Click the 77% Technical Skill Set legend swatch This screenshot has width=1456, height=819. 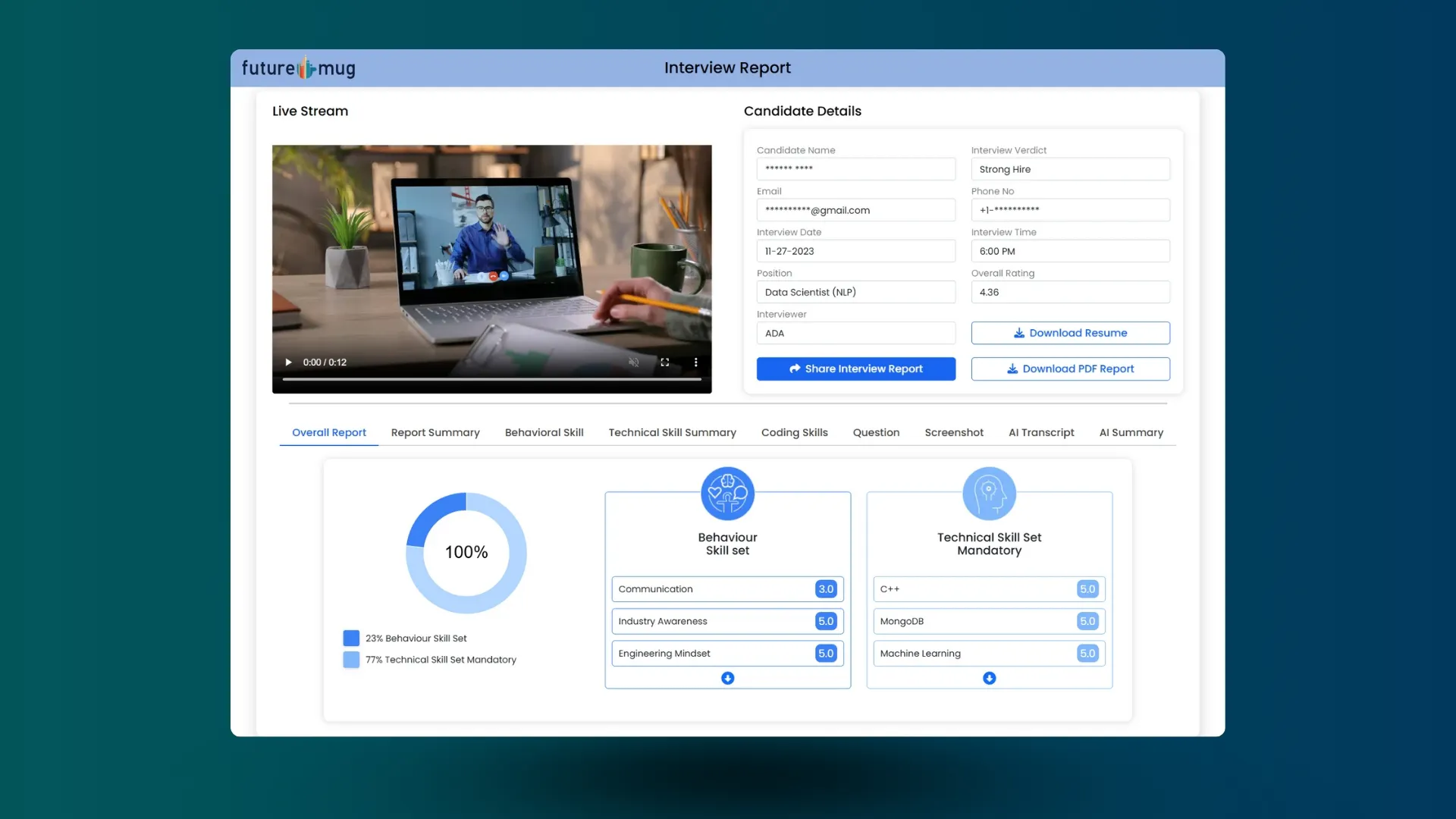351,660
